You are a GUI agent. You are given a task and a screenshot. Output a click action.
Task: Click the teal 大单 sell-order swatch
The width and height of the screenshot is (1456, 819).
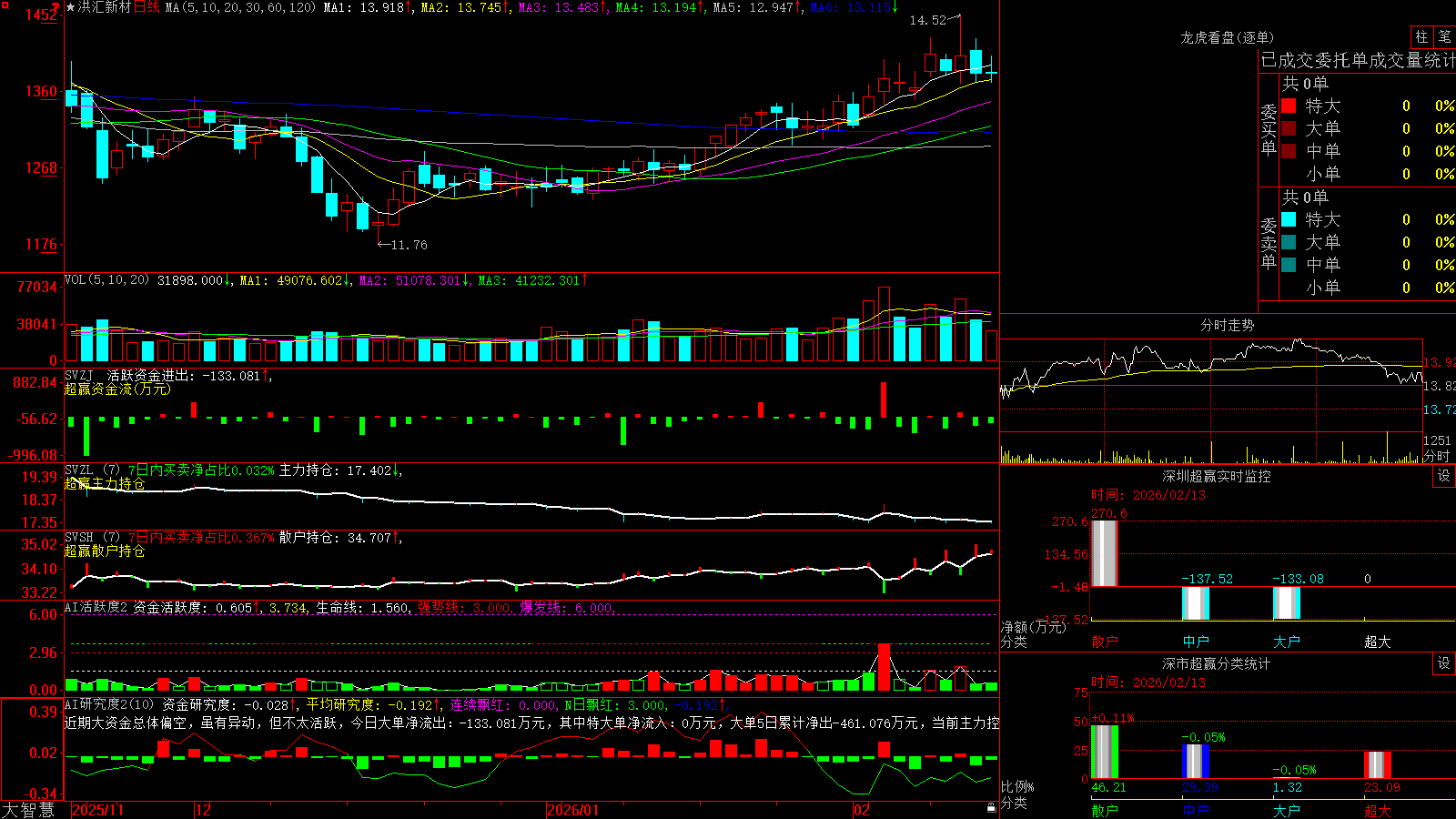click(1289, 242)
